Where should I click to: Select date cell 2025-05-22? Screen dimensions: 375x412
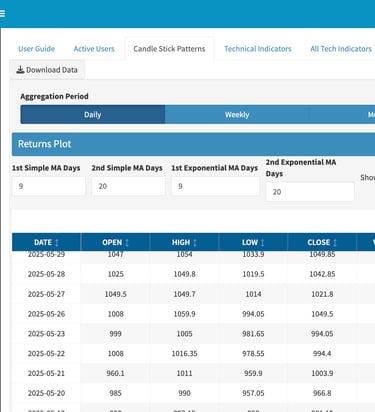tap(46, 353)
